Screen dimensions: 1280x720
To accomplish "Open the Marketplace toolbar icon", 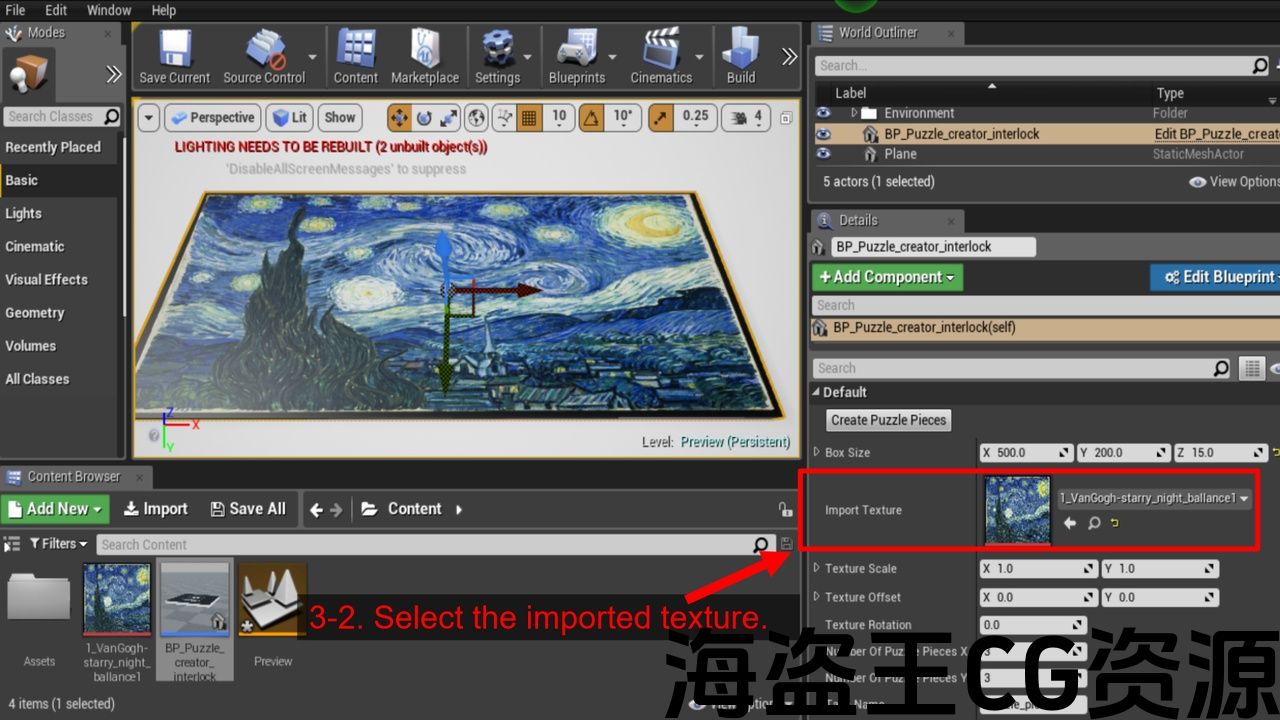I will point(425,57).
